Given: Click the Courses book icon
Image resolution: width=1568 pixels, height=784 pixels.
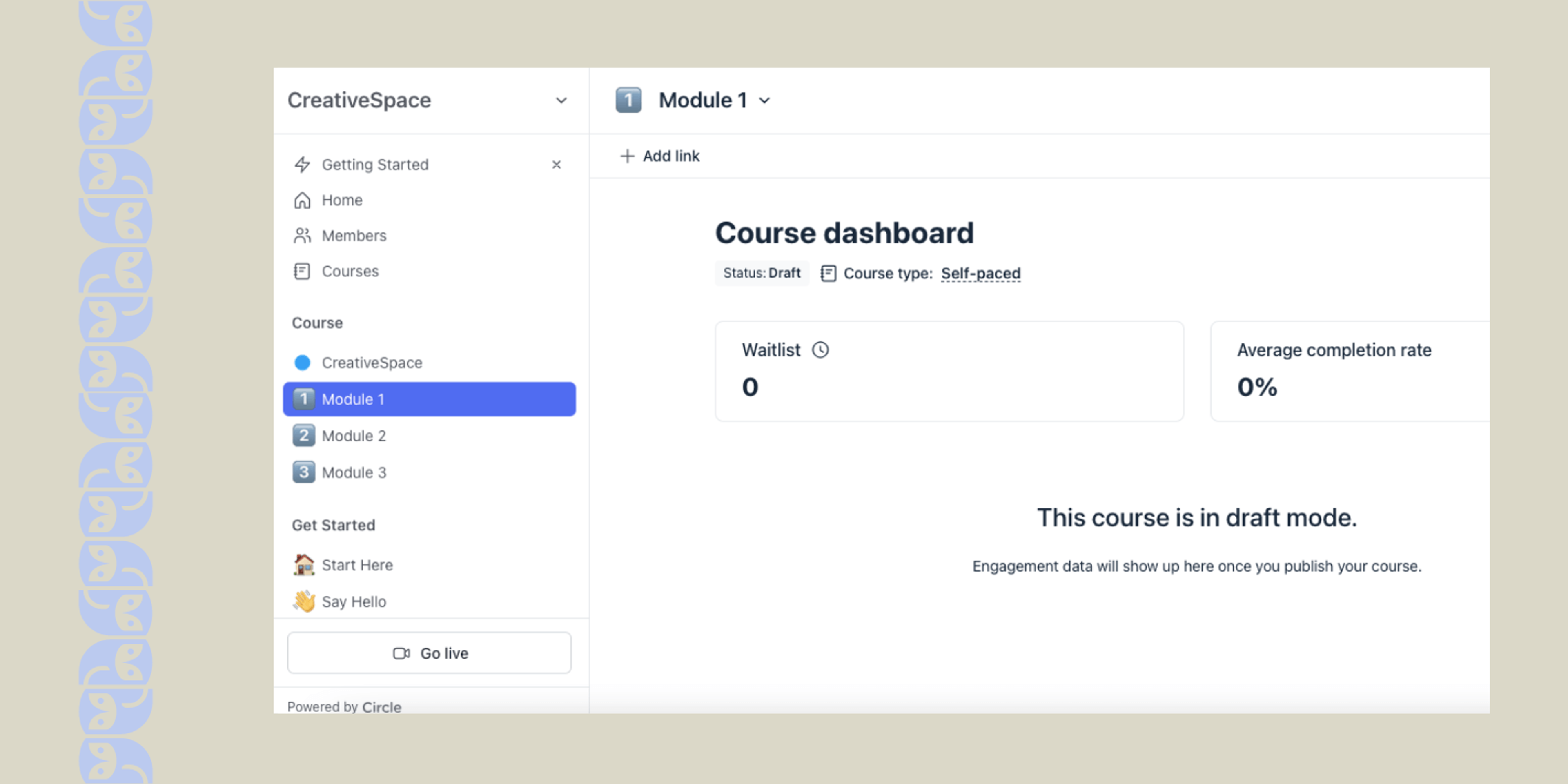Looking at the screenshot, I should point(303,271).
